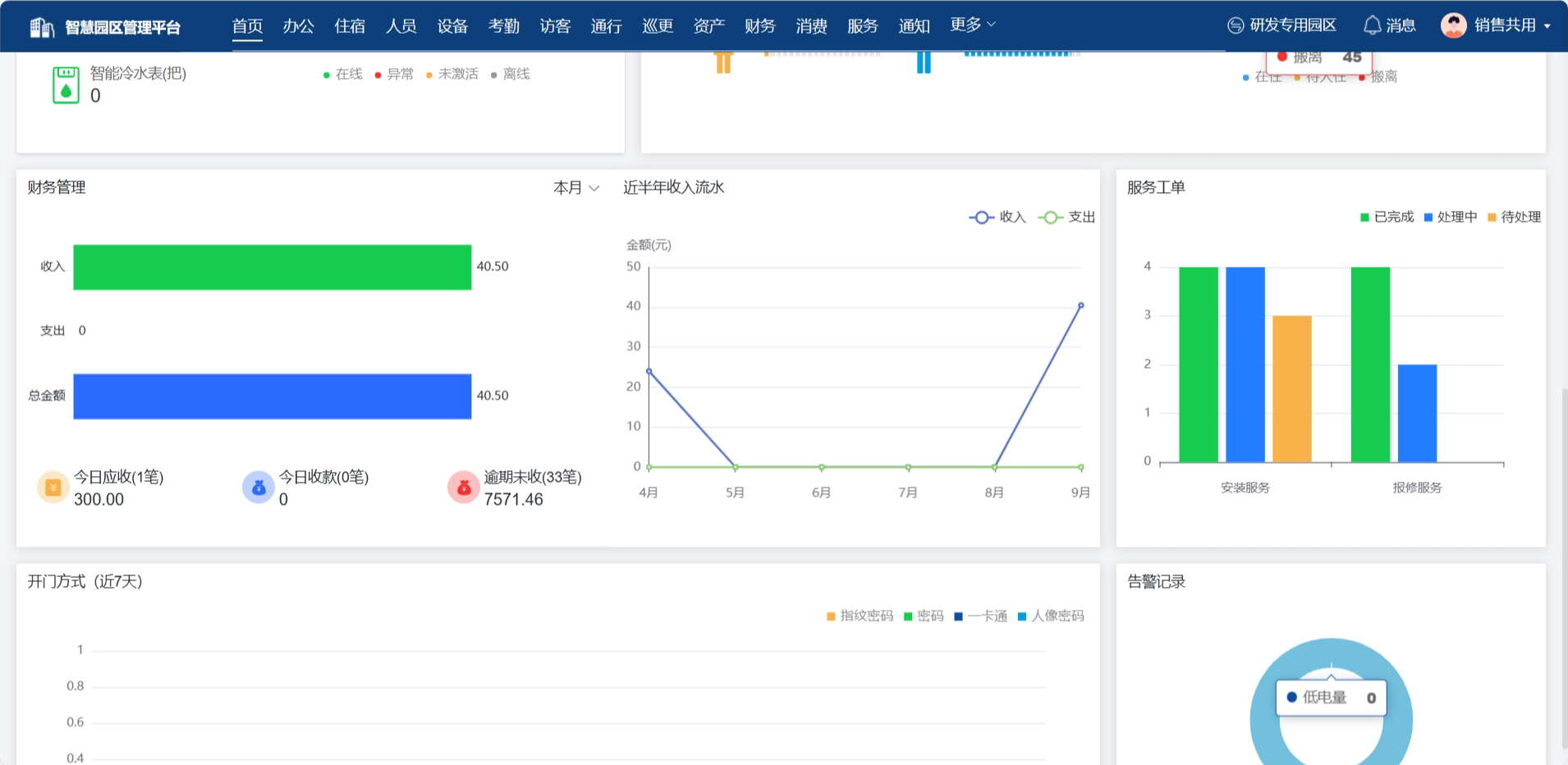Click the blue 总金额 bar in 财务管理
Screen dimensions: 1568x765
click(273, 396)
